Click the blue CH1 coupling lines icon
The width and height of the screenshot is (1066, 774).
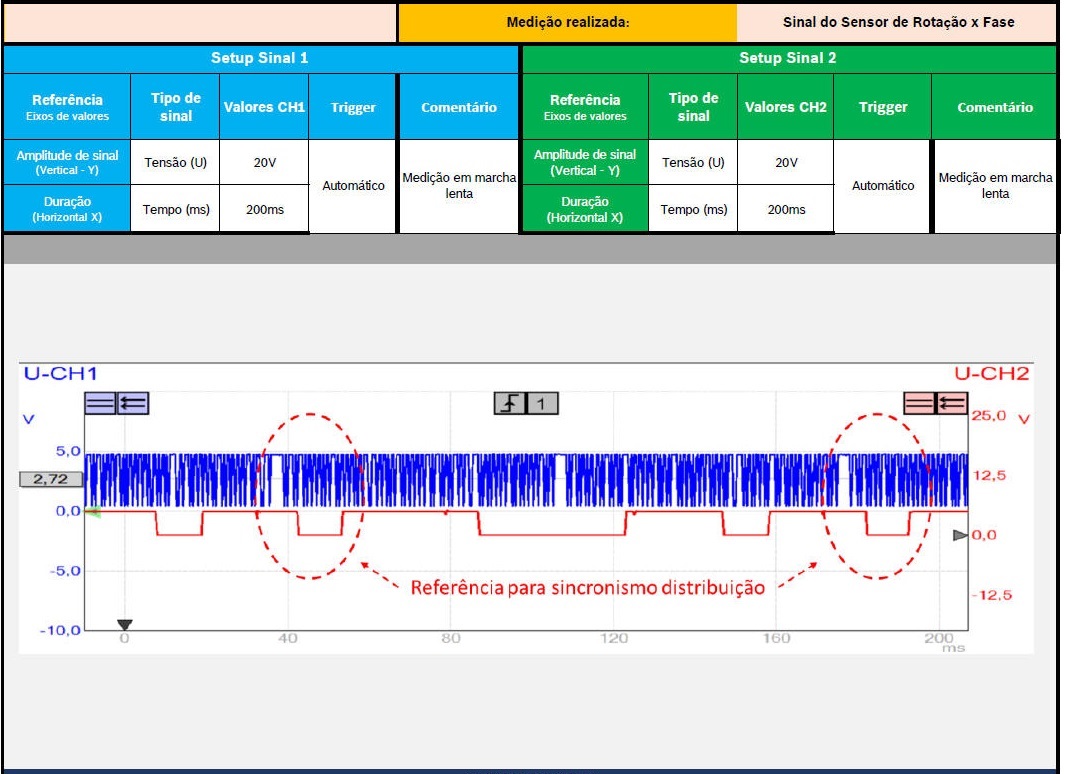[100, 403]
